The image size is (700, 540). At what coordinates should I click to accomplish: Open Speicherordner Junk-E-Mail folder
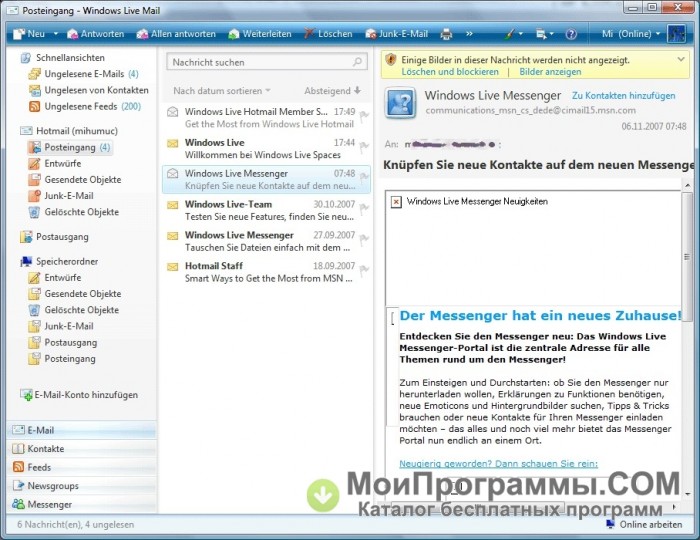(x=61, y=326)
